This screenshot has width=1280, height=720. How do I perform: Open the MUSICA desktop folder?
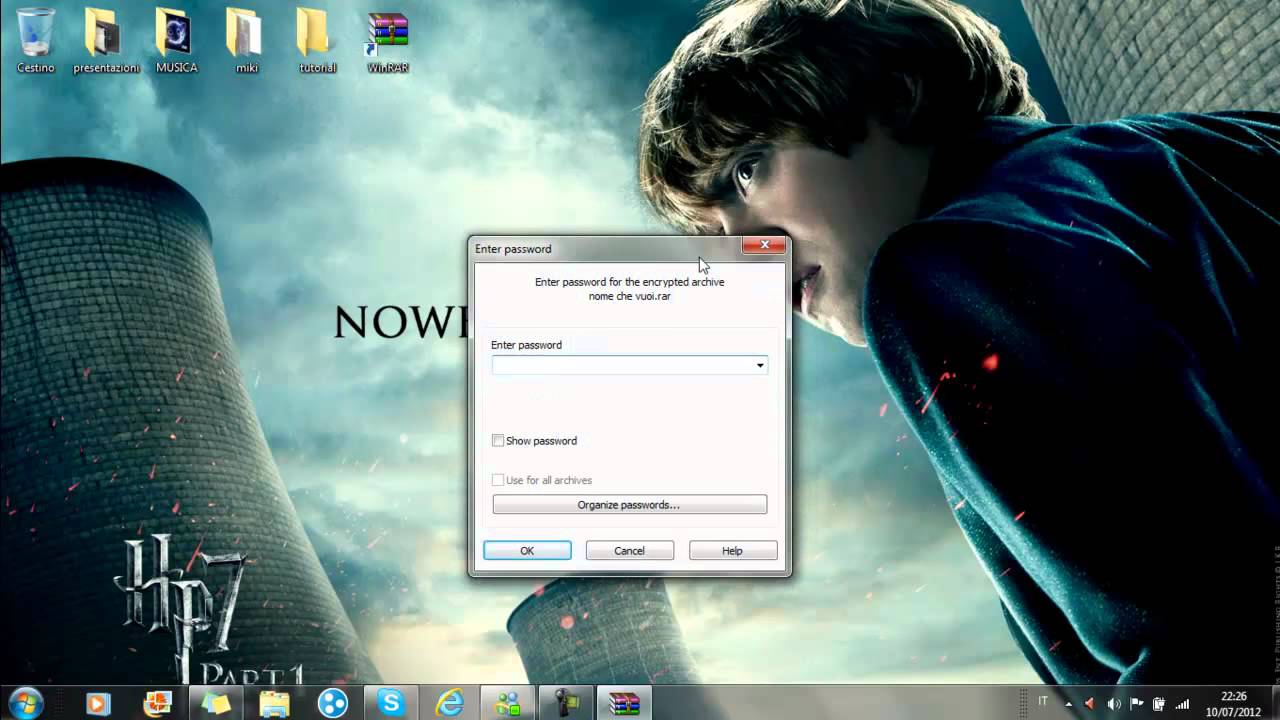tap(176, 40)
